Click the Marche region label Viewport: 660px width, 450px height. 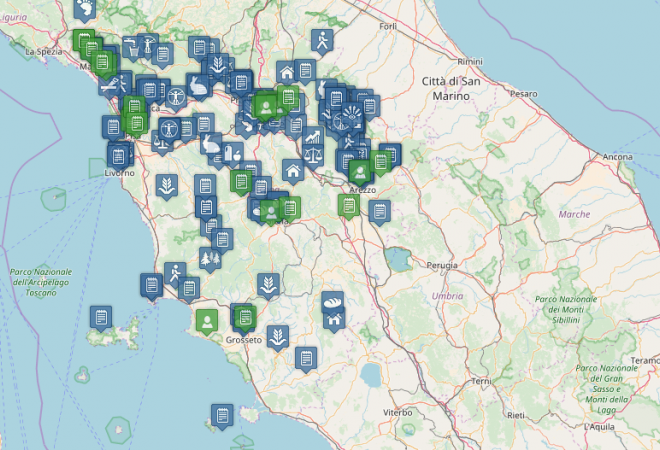(x=574, y=214)
